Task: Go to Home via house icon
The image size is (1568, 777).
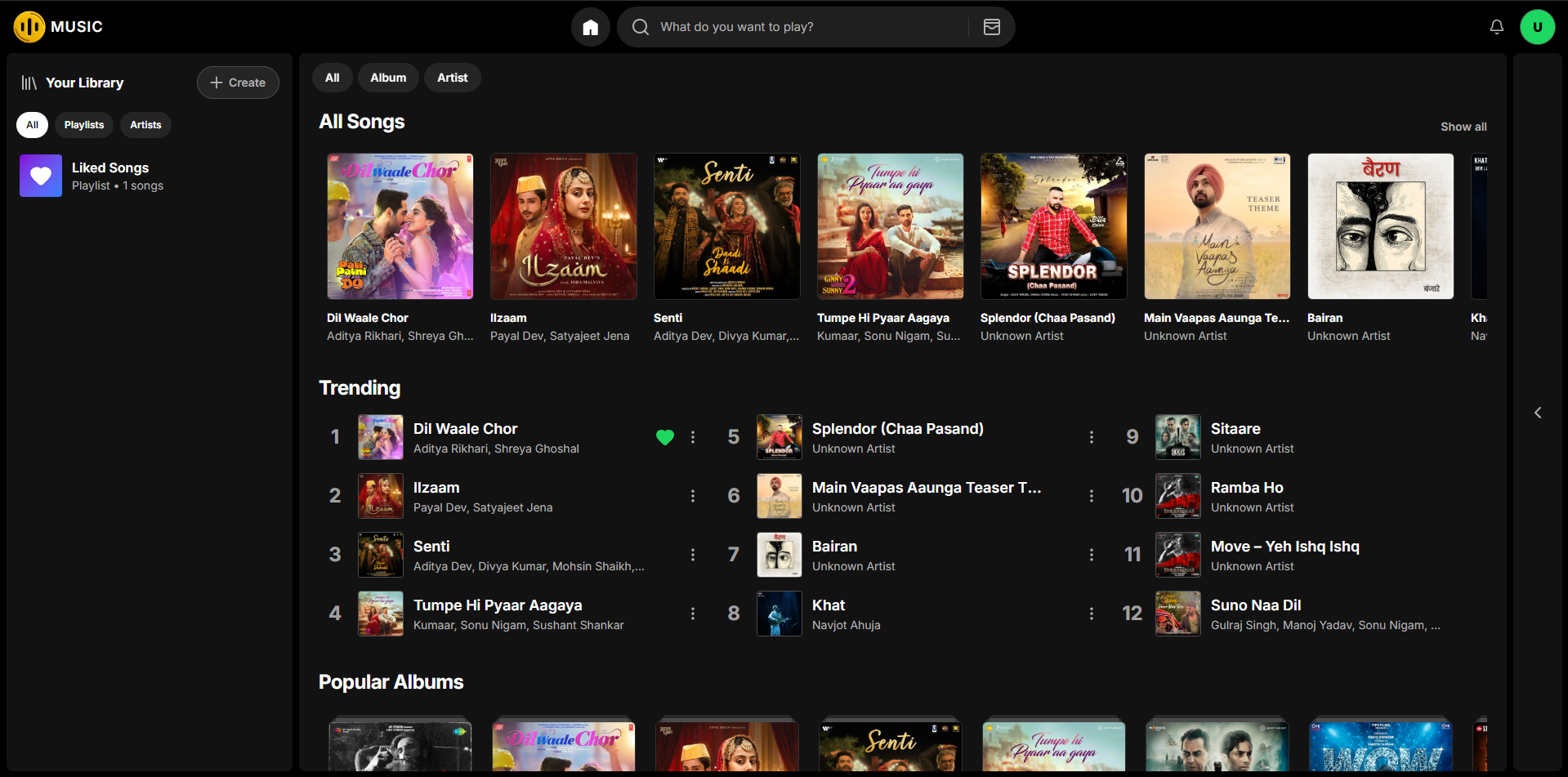Action: [x=591, y=27]
